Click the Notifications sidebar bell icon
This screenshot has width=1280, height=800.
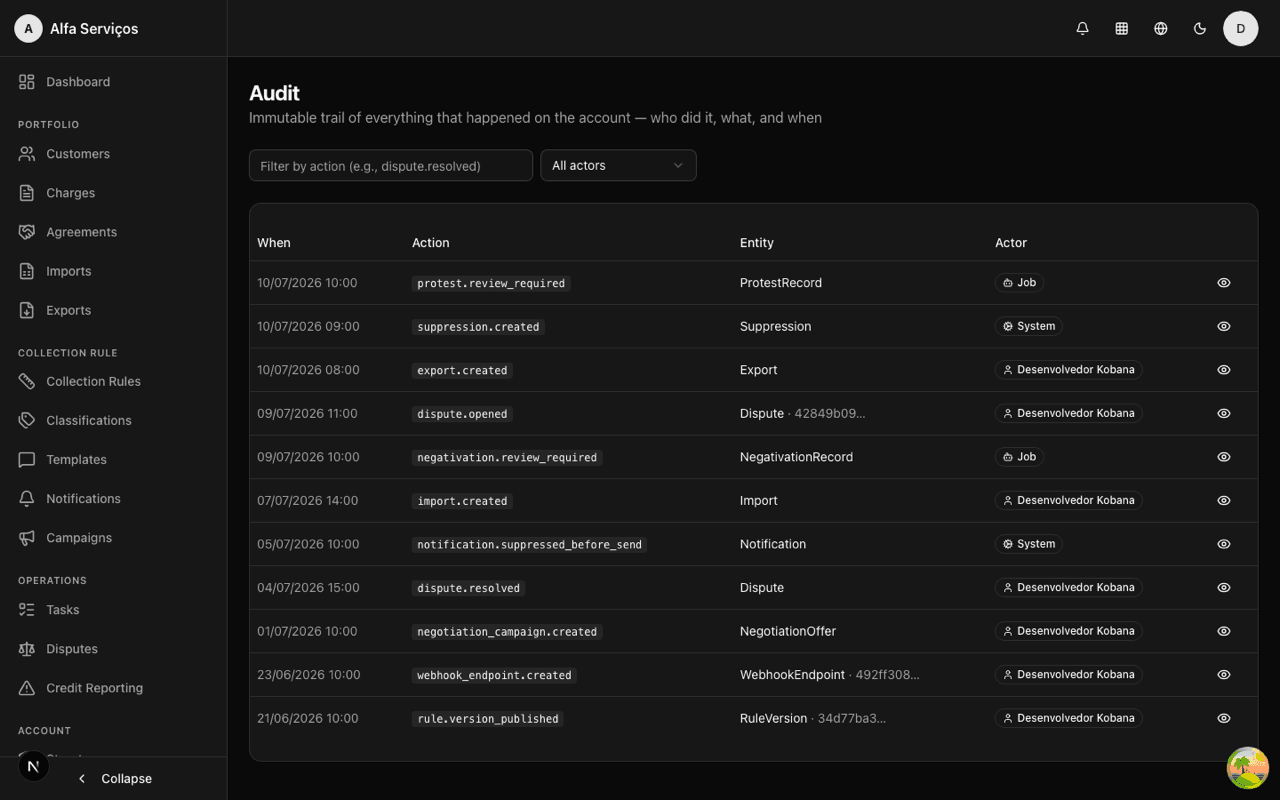coord(27,499)
